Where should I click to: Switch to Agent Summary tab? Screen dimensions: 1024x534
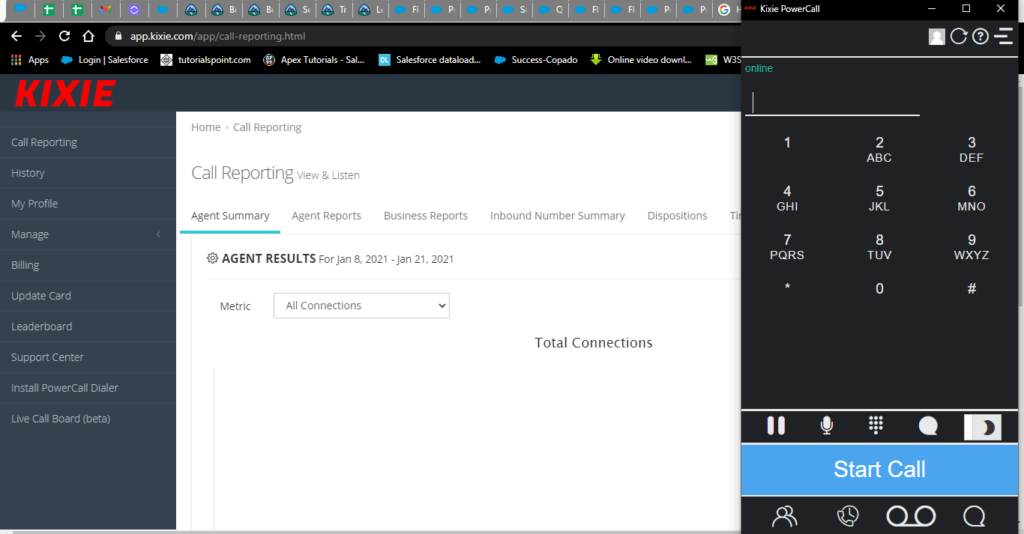[x=230, y=215]
